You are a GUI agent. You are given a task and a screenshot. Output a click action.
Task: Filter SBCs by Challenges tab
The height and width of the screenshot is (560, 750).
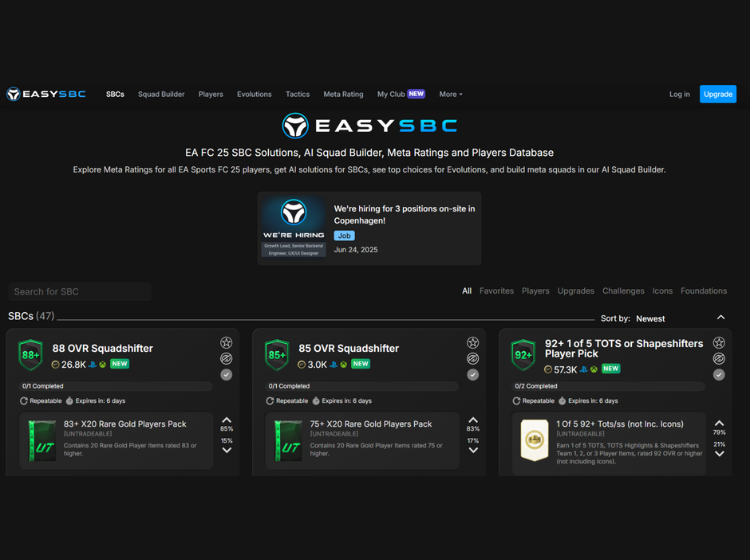[x=623, y=291]
